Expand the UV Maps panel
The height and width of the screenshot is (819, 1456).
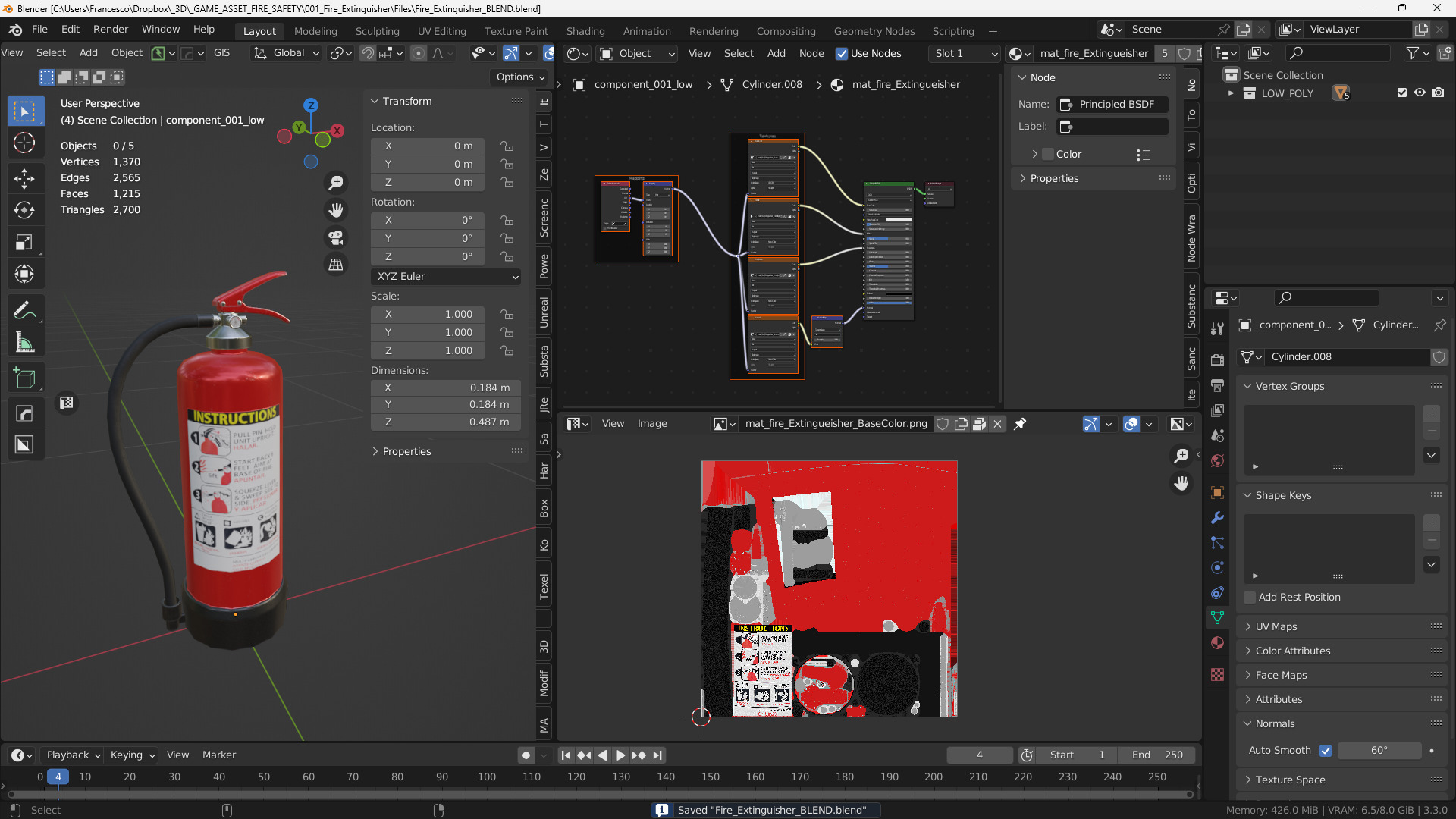[1276, 626]
